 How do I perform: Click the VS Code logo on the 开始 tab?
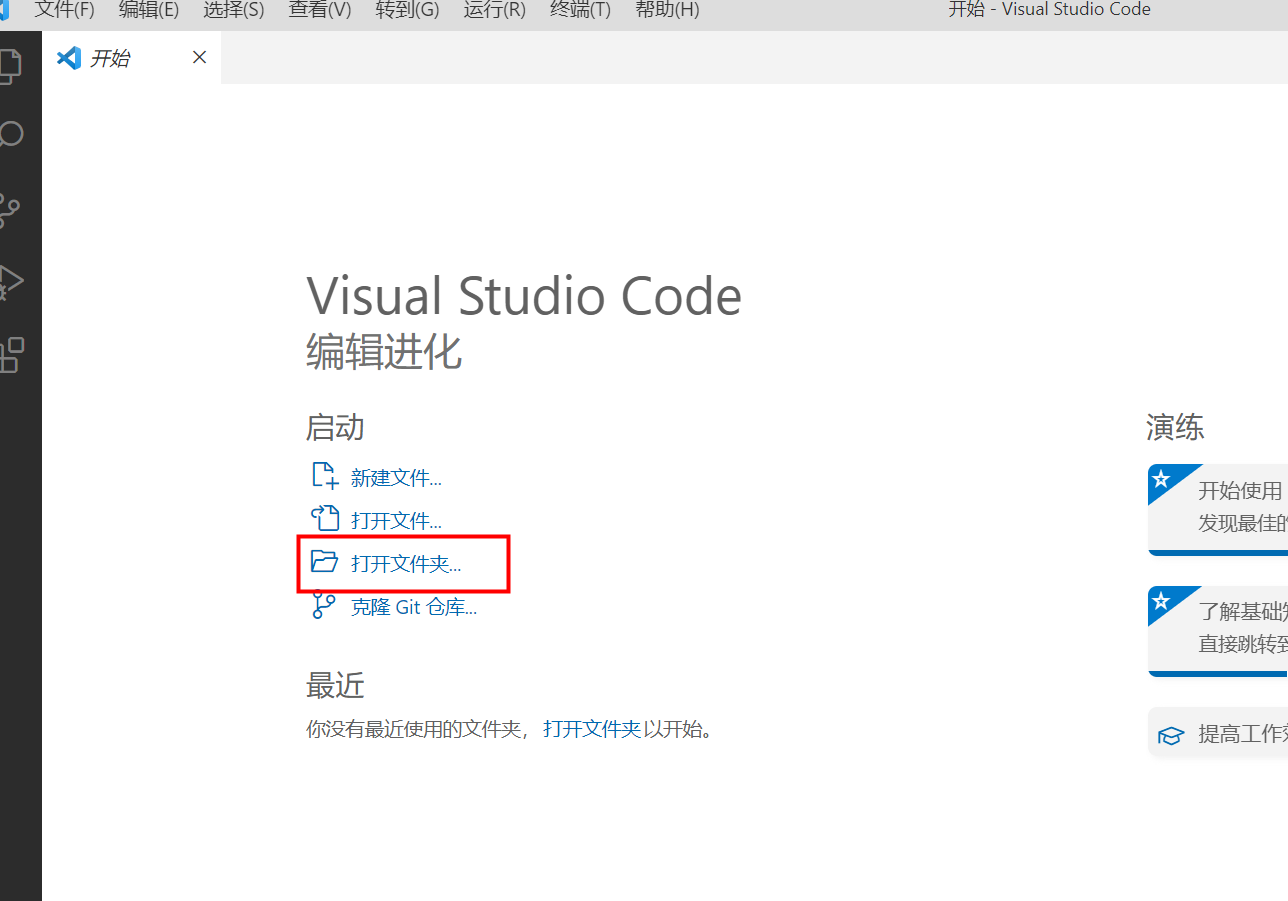click(69, 58)
